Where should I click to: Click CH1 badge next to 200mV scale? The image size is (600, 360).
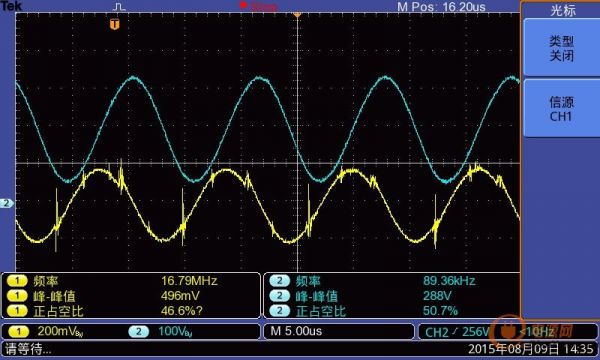point(19,331)
